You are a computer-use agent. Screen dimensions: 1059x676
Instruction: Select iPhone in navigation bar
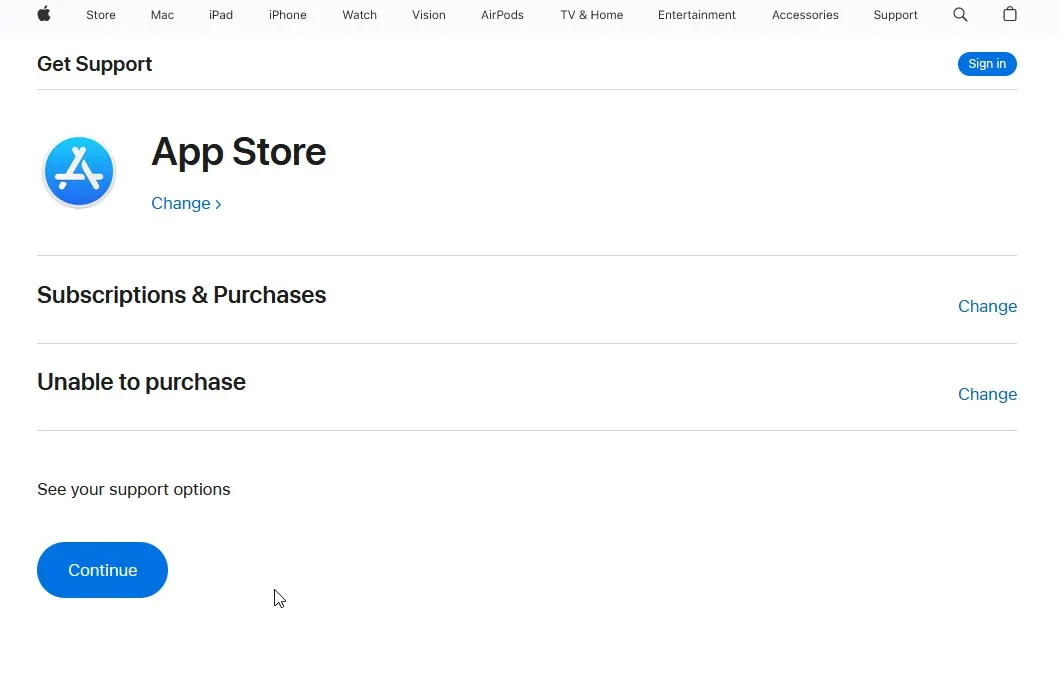(288, 15)
